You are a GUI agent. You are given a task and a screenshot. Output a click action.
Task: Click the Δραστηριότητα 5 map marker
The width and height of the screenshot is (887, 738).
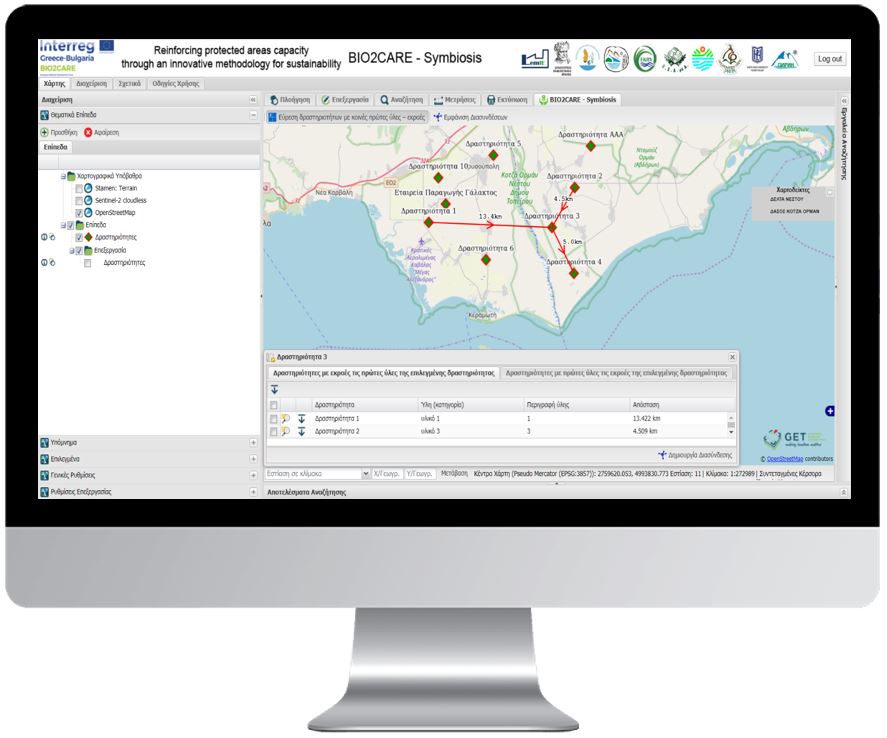coord(493,155)
